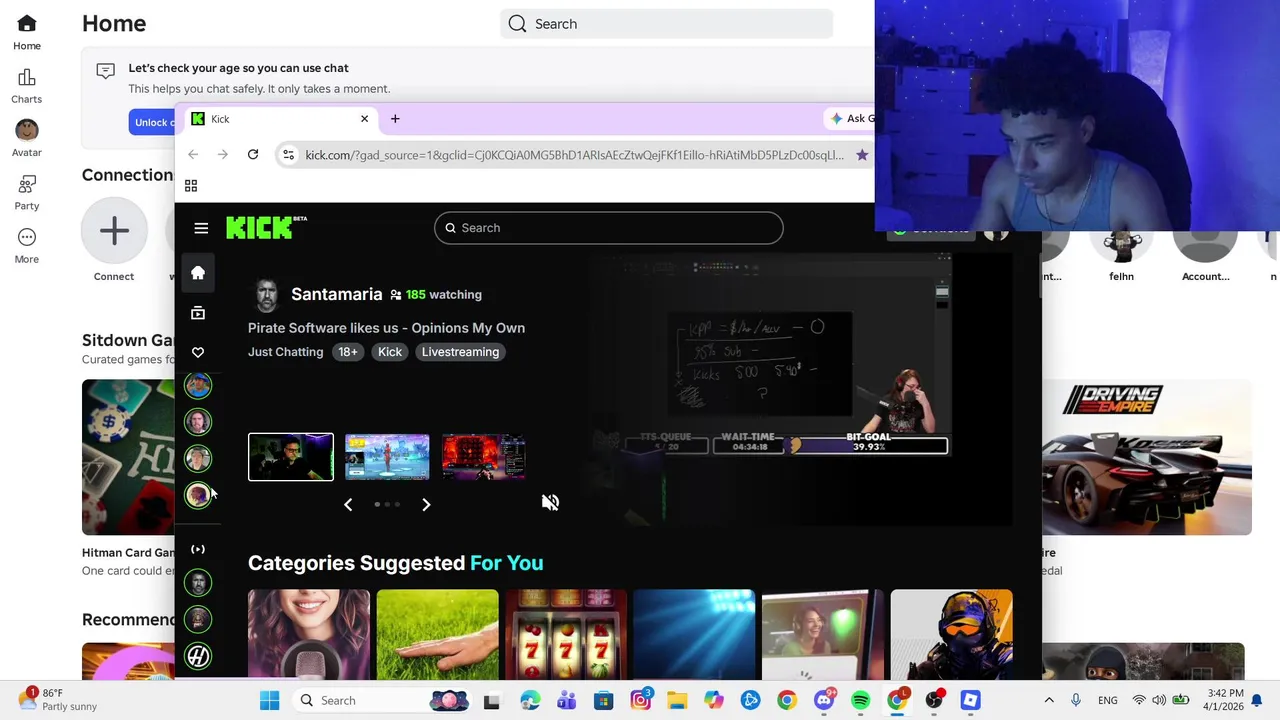Open browser apps grid icon
This screenshot has width=1280, height=720.
(x=191, y=186)
